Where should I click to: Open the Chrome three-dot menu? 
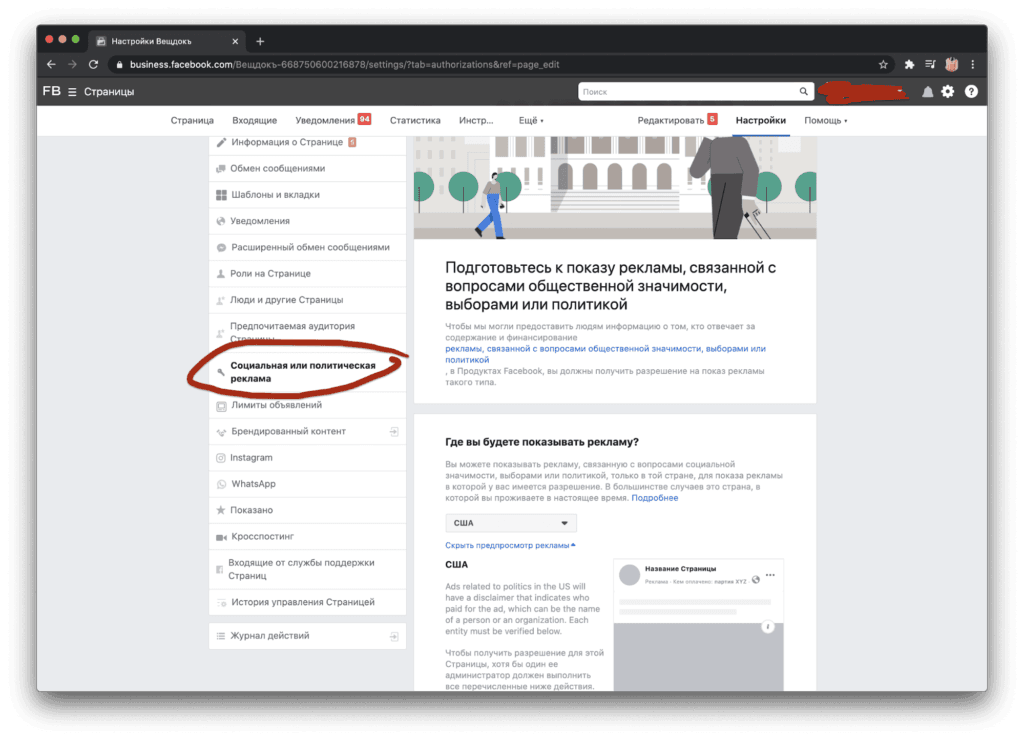[x=972, y=65]
